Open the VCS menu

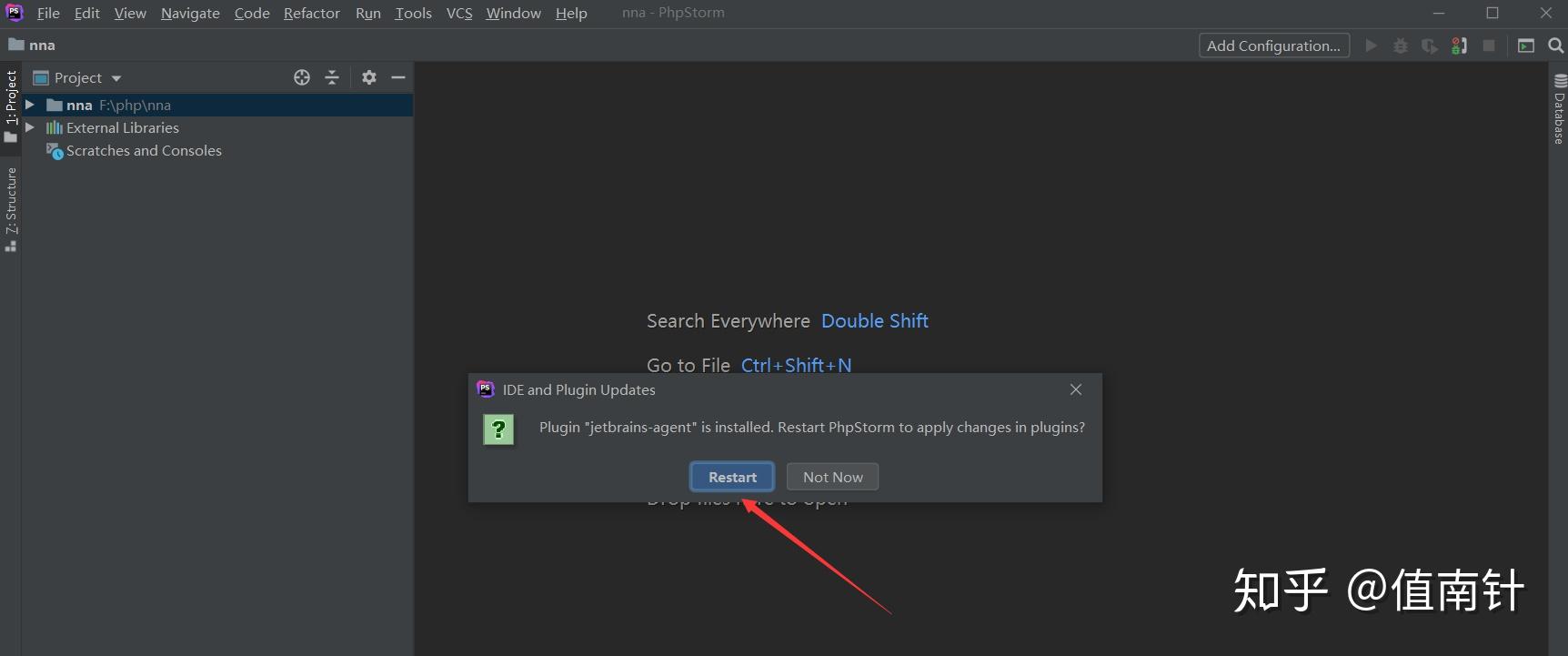pyautogui.click(x=459, y=14)
